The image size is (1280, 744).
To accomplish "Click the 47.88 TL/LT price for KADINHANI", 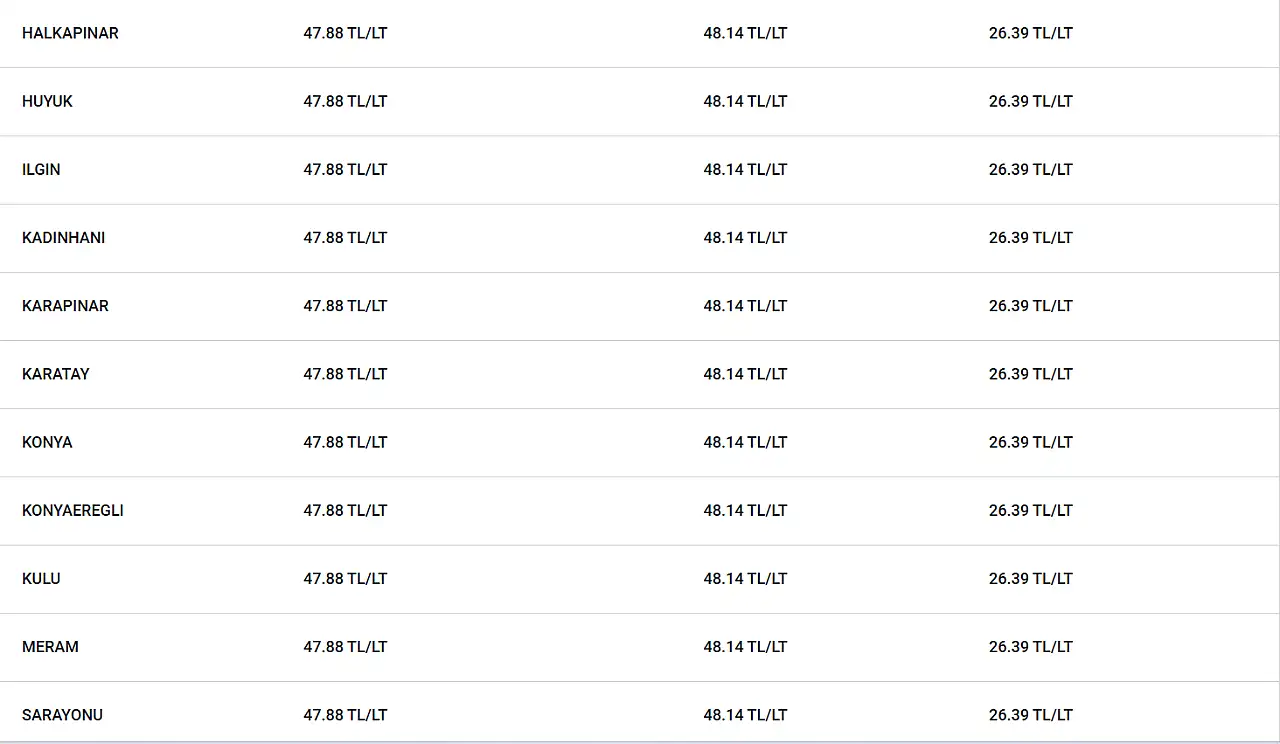I will (x=345, y=237).
